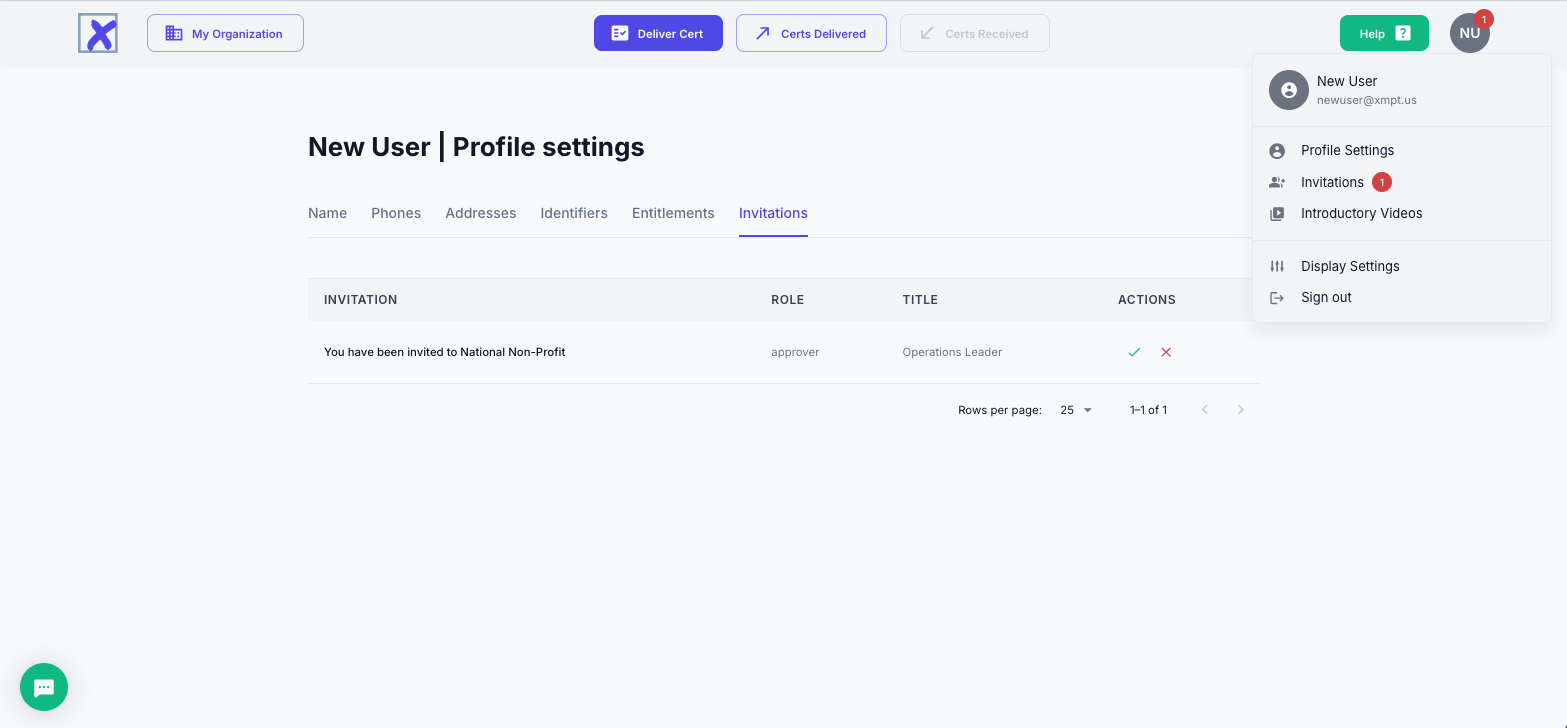Switch to the Identifiers tab

click(574, 213)
